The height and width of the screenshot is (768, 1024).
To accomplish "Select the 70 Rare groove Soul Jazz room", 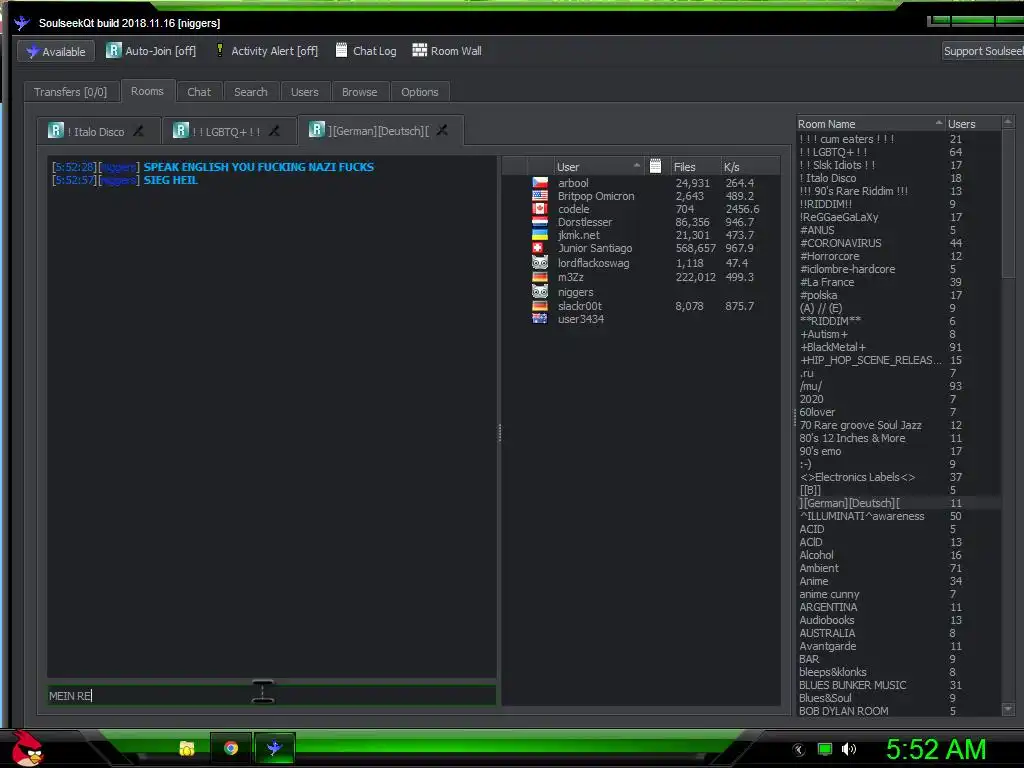I will (899, 425).
